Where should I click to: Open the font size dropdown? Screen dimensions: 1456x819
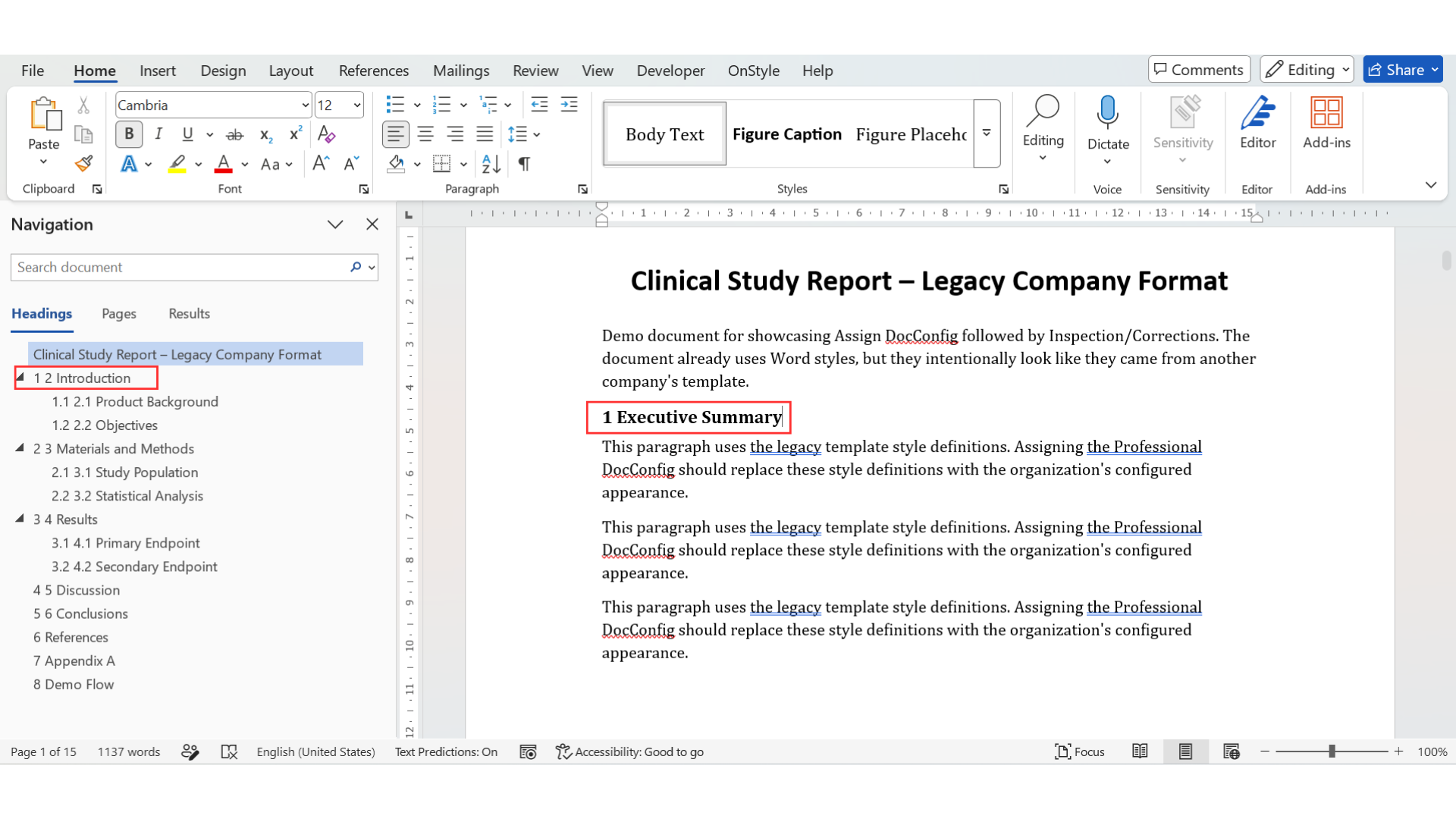point(356,105)
